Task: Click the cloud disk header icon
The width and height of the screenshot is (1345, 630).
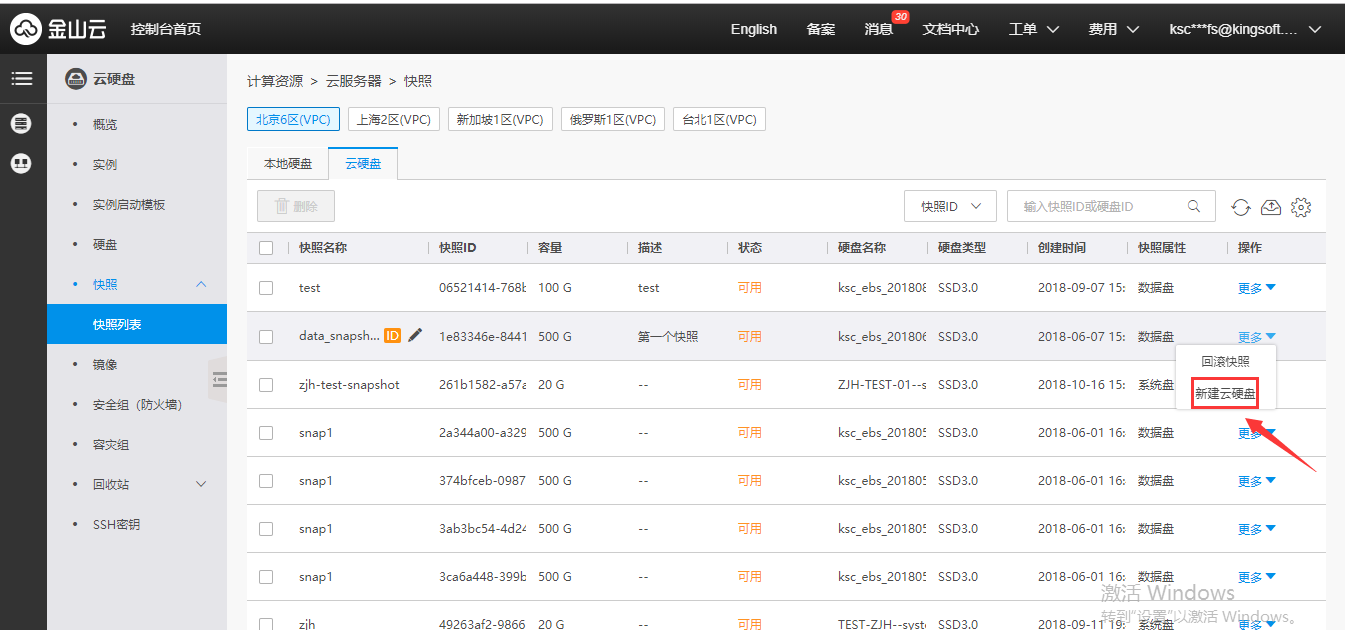Action: pos(75,79)
